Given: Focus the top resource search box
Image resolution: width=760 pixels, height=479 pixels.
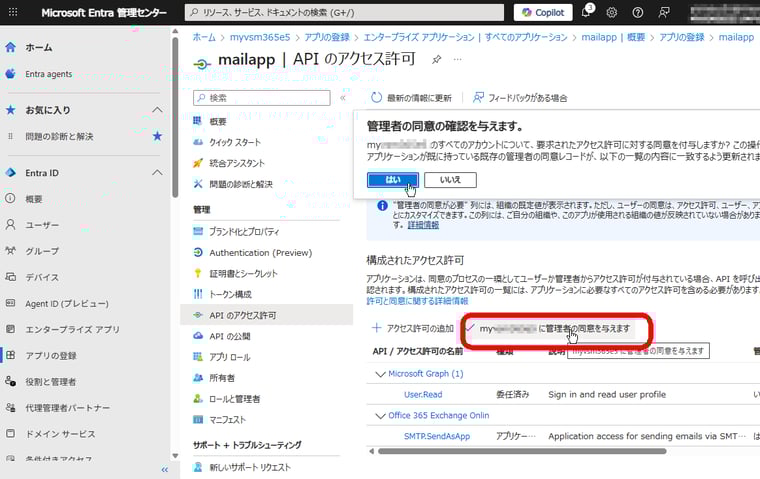Looking at the screenshot, I should 344,13.
